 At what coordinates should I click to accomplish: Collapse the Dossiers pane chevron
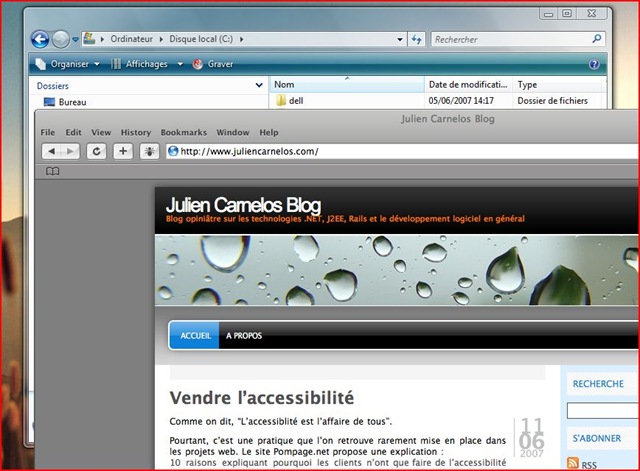pos(259,85)
